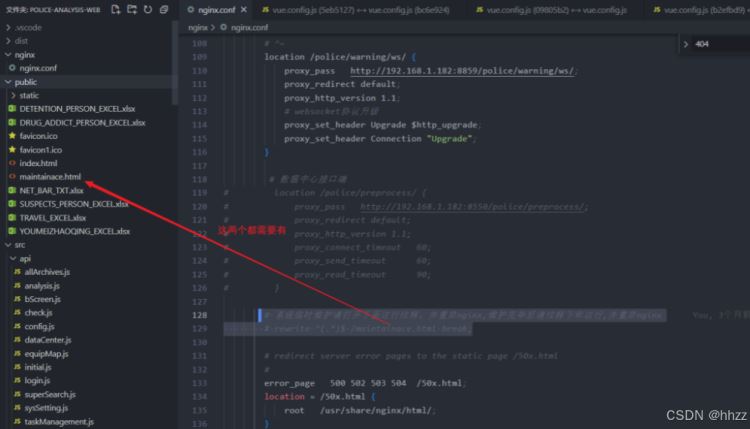Expand the replace toggle arrow in find widget
The image size is (750, 429).
pyautogui.click(x=685, y=44)
